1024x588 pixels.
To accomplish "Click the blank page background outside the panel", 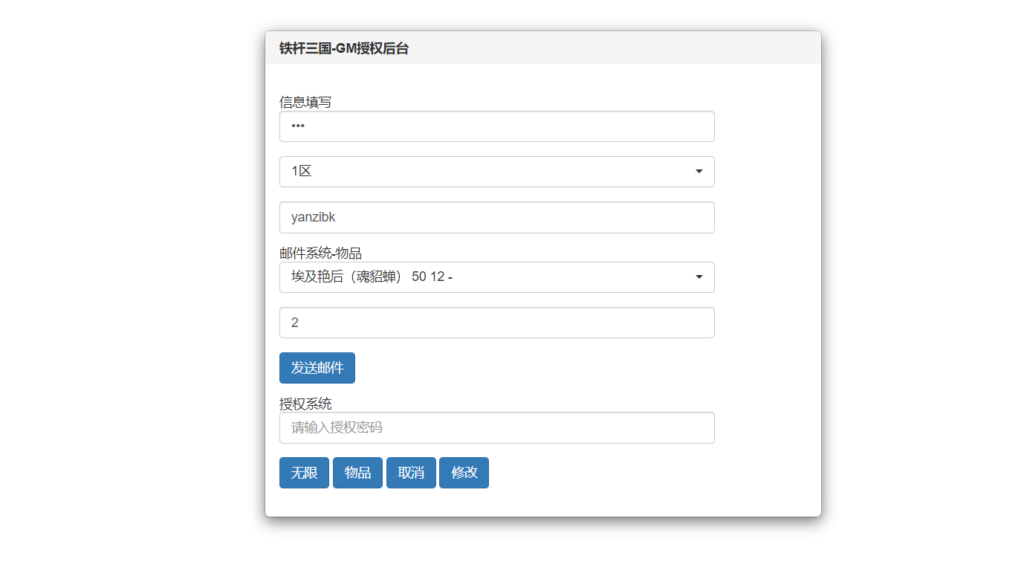I will [x=130, y=300].
